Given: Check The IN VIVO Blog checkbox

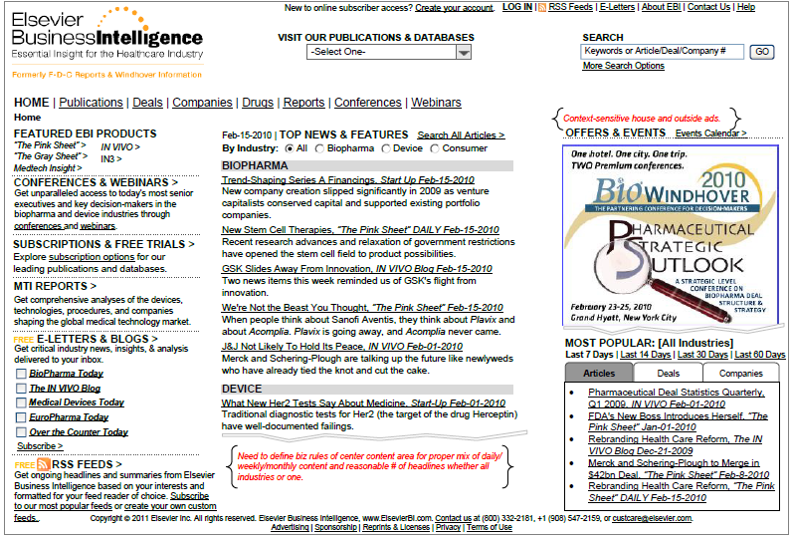Looking at the screenshot, I should pyautogui.click(x=21, y=388).
